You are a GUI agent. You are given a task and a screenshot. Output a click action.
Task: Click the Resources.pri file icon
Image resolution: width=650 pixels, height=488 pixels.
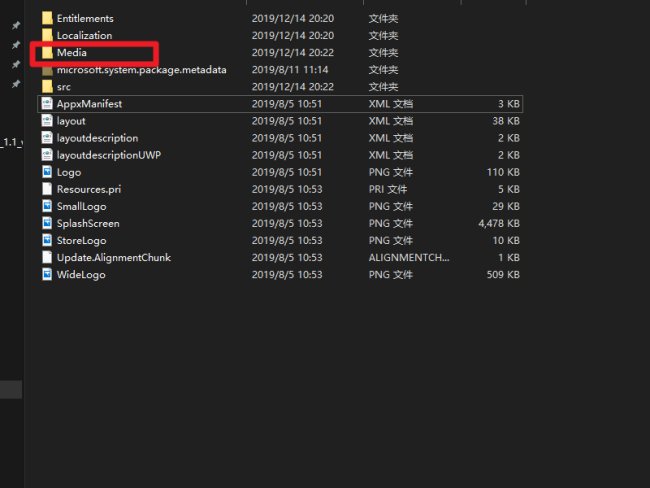pyautogui.click(x=47, y=189)
